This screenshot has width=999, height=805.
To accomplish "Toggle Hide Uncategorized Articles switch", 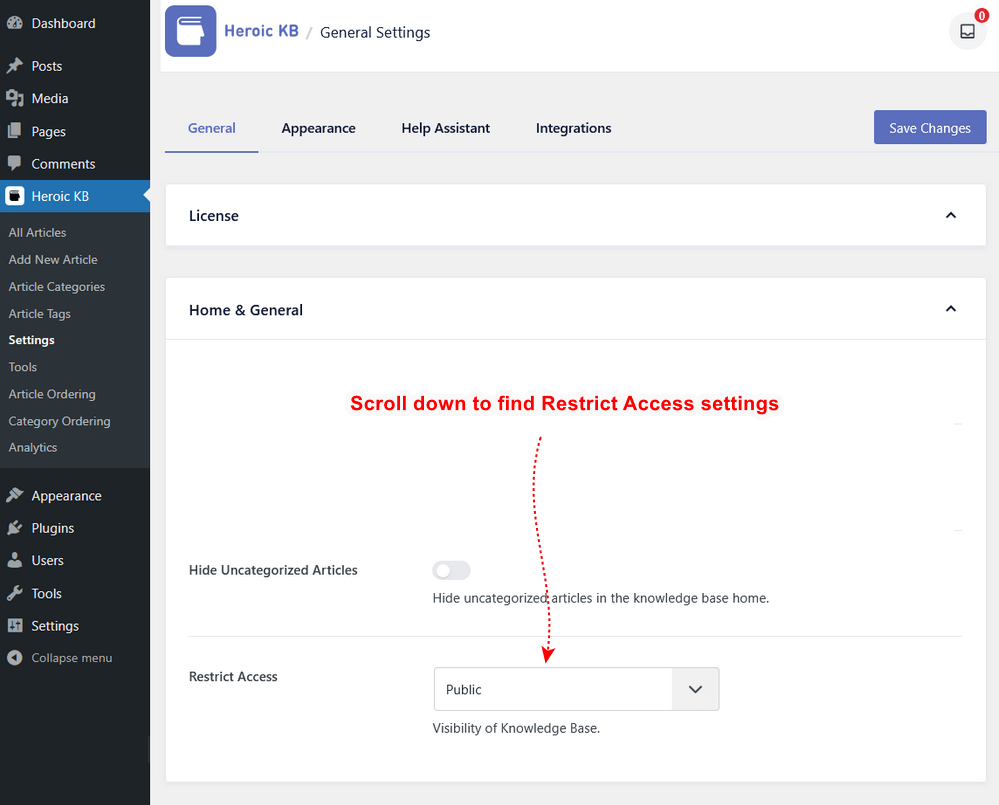I will pos(451,570).
